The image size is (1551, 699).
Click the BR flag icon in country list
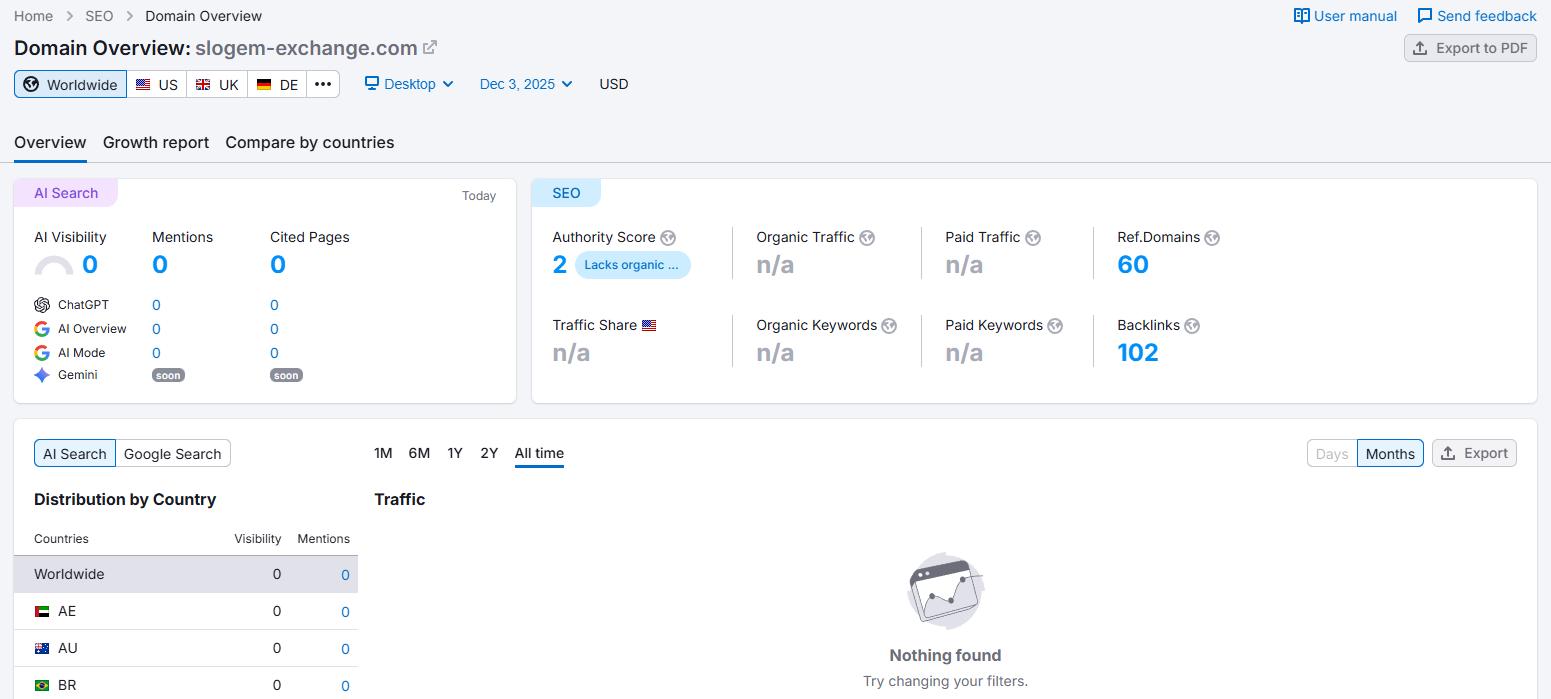42,685
